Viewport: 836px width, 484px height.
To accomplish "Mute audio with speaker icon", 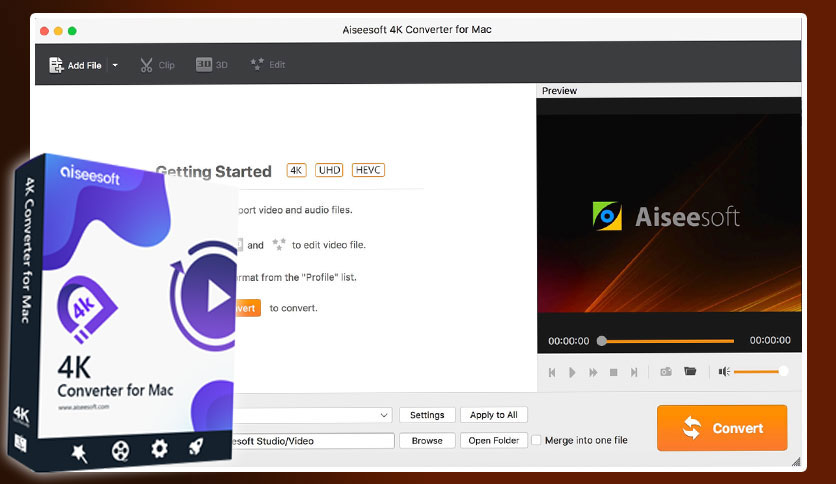I will coord(724,372).
